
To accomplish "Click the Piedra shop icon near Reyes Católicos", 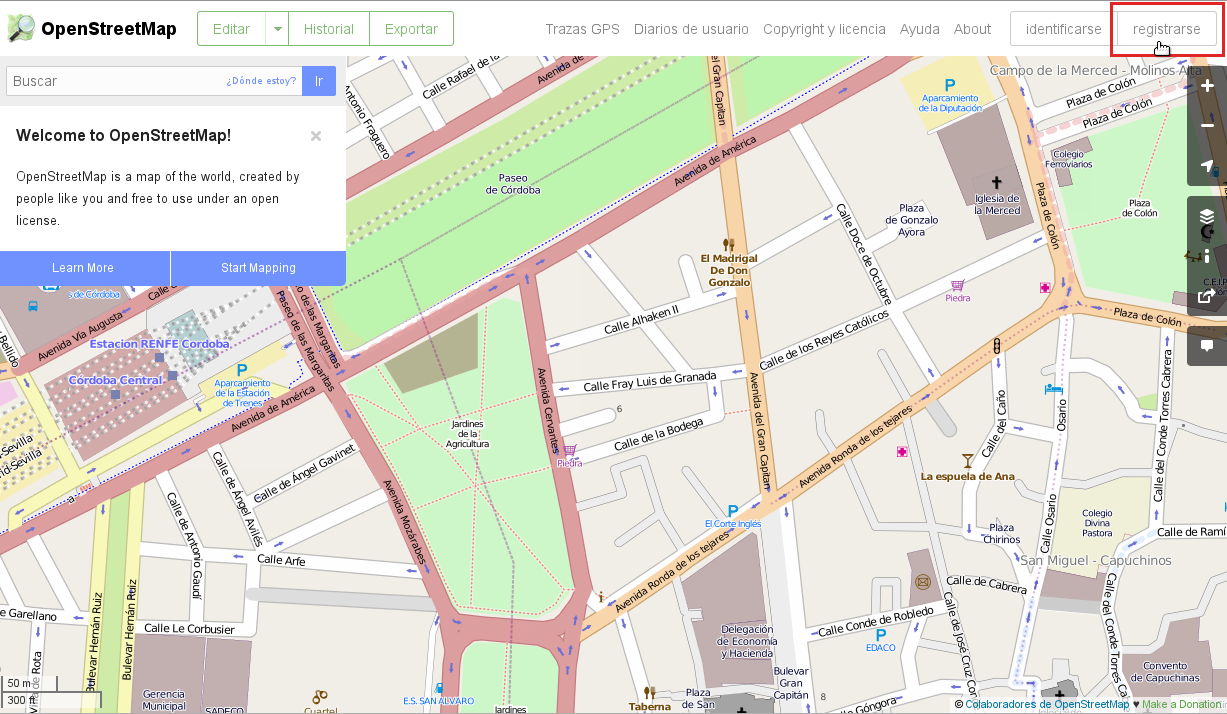I will coord(958,285).
